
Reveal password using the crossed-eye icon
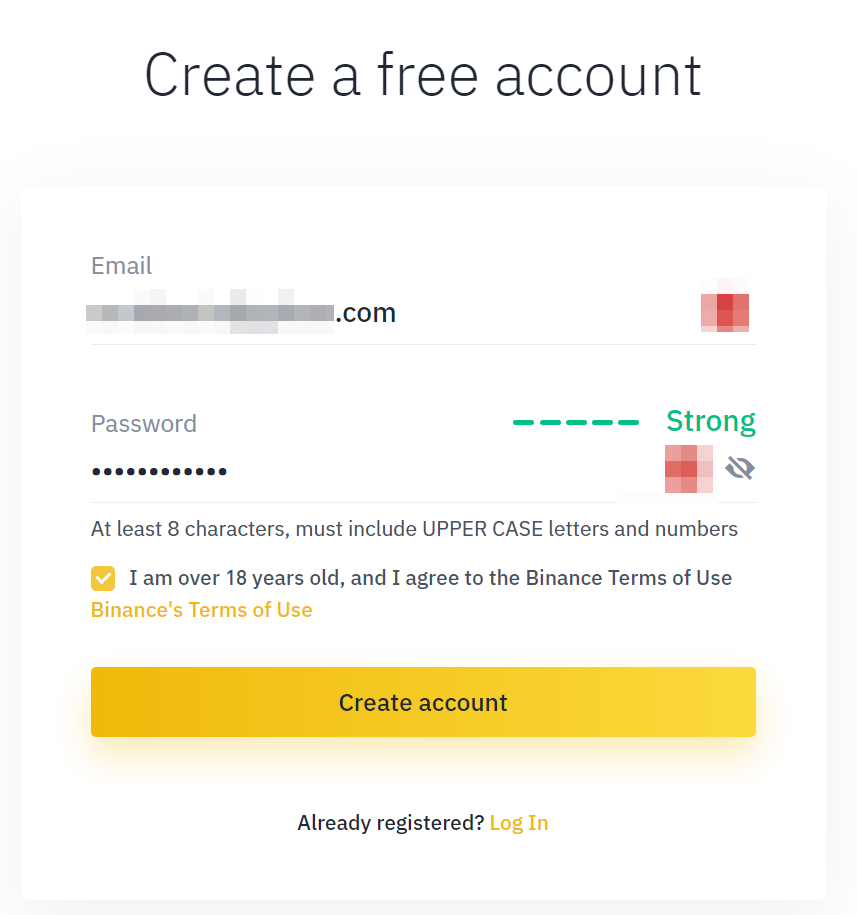740,468
